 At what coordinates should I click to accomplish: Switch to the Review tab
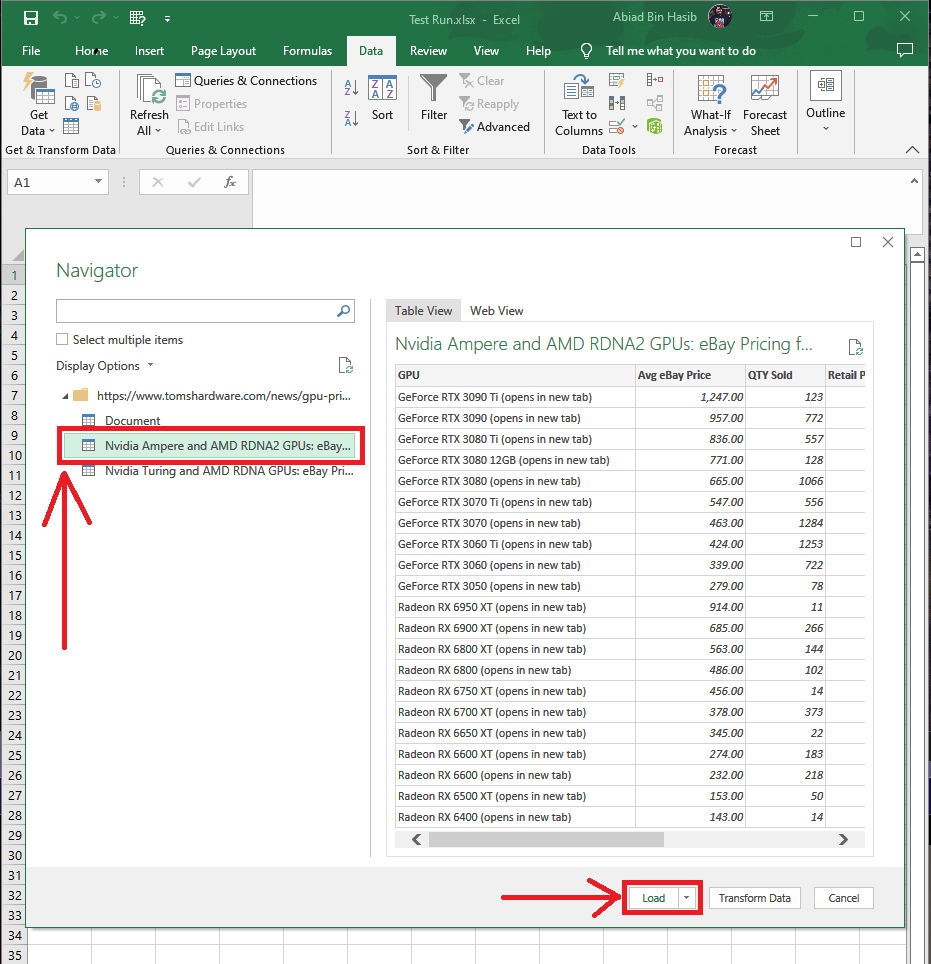coord(429,51)
